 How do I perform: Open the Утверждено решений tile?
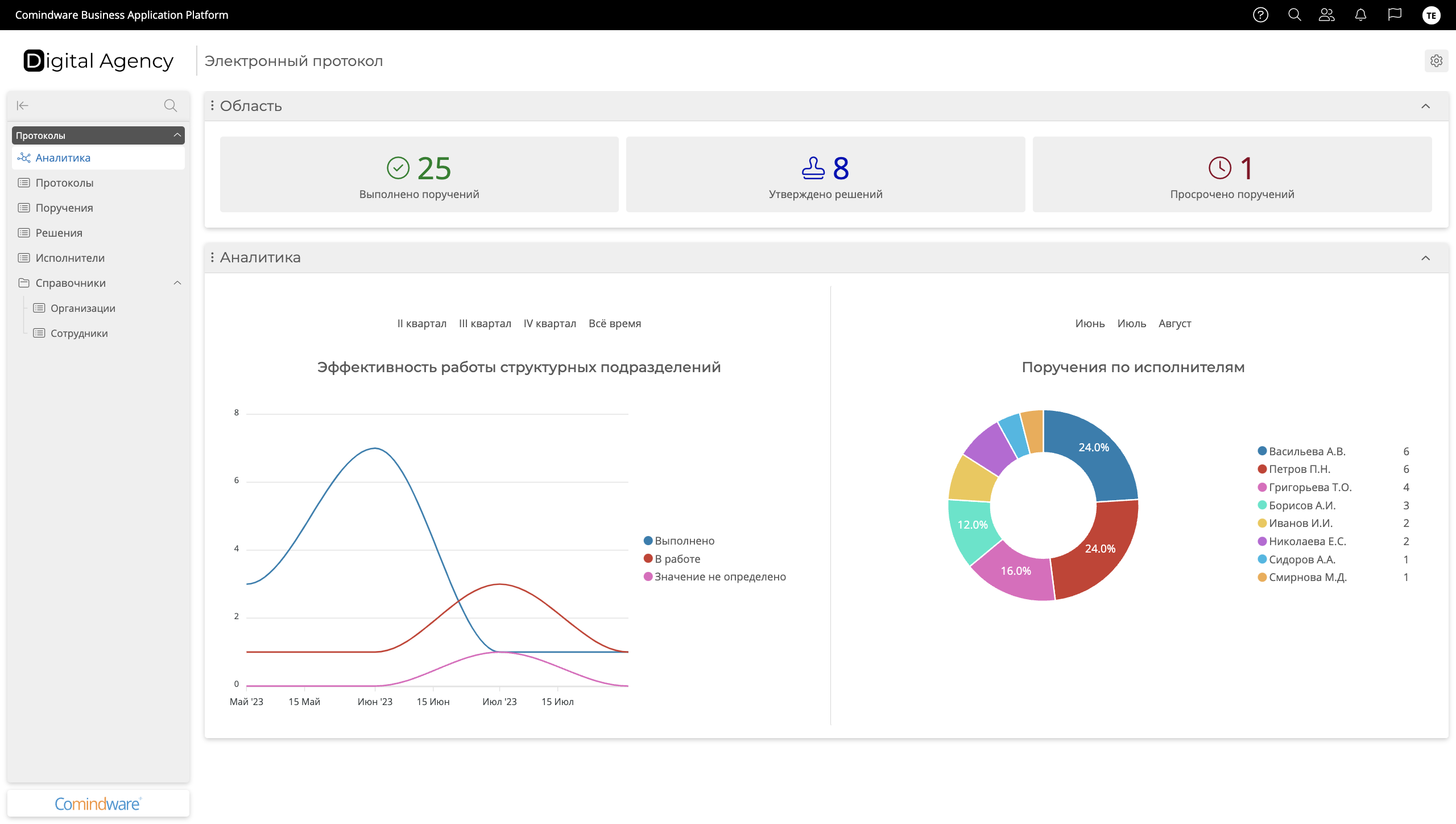[826, 174]
